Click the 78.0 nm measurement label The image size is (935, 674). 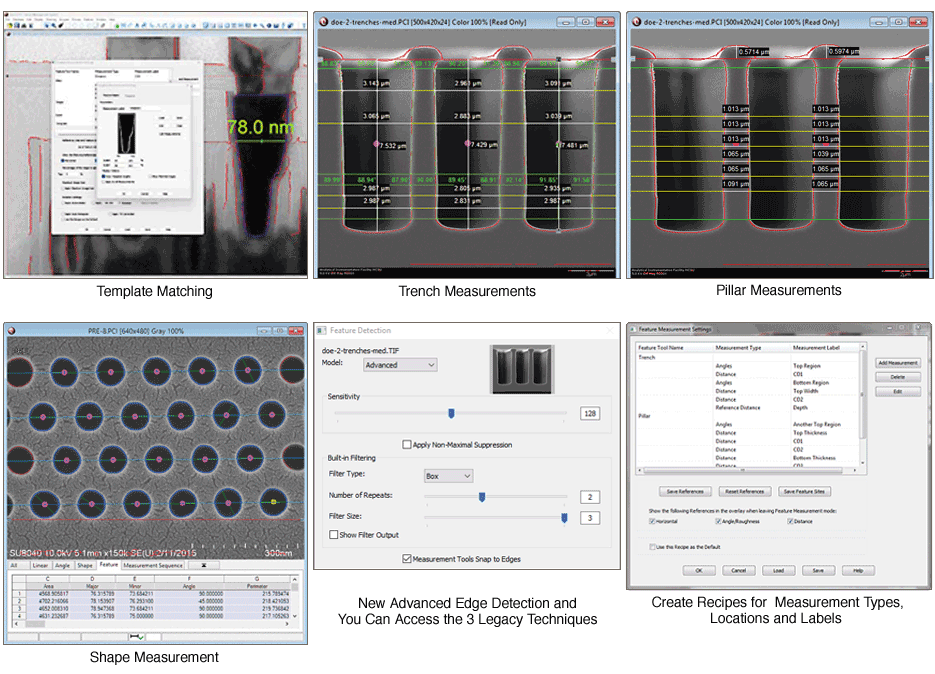click(x=260, y=127)
